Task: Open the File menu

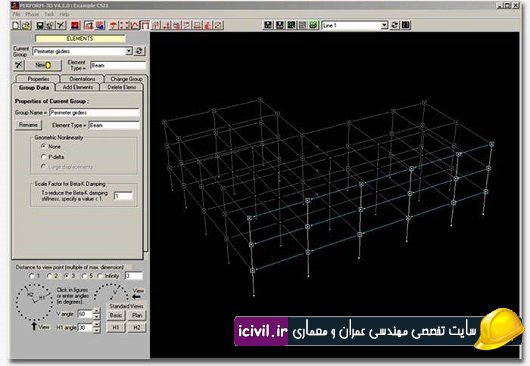Action: click(16, 14)
